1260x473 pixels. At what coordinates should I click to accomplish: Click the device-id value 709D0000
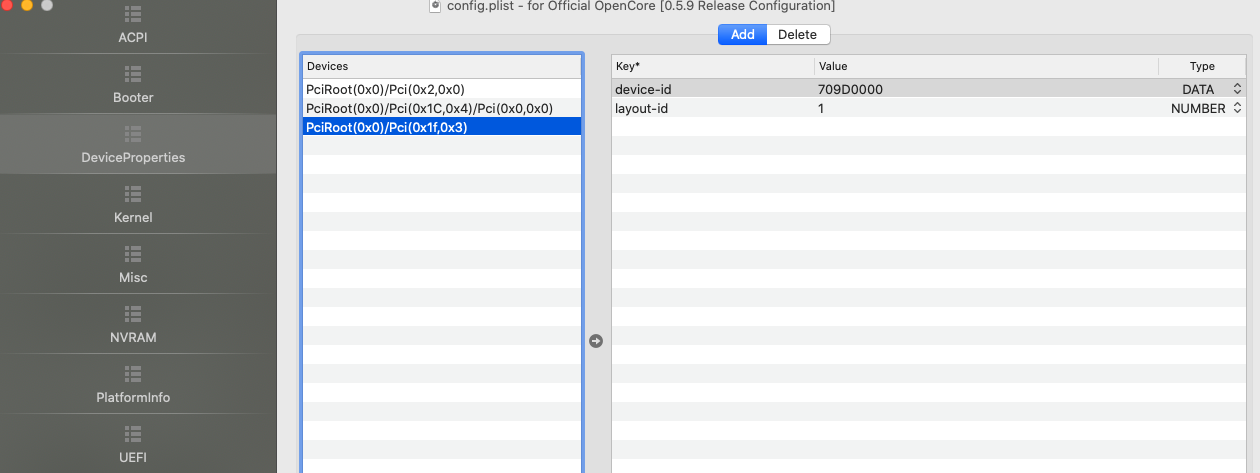850,89
